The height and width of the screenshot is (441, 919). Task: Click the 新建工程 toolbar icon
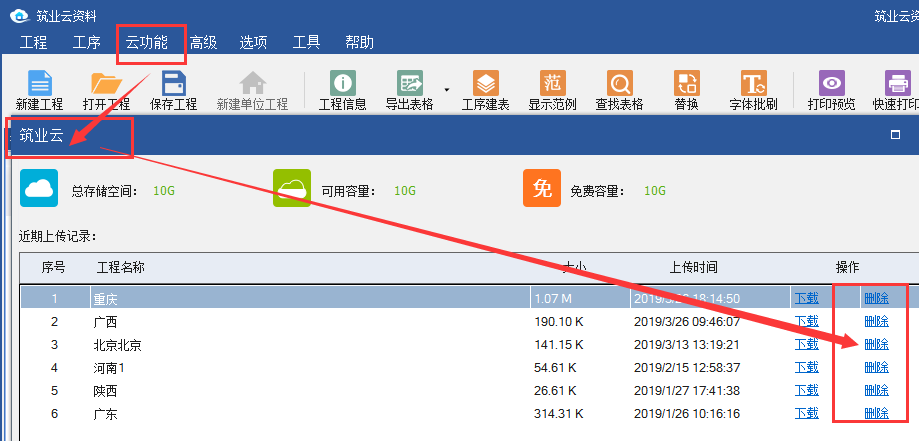click(x=39, y=84)
